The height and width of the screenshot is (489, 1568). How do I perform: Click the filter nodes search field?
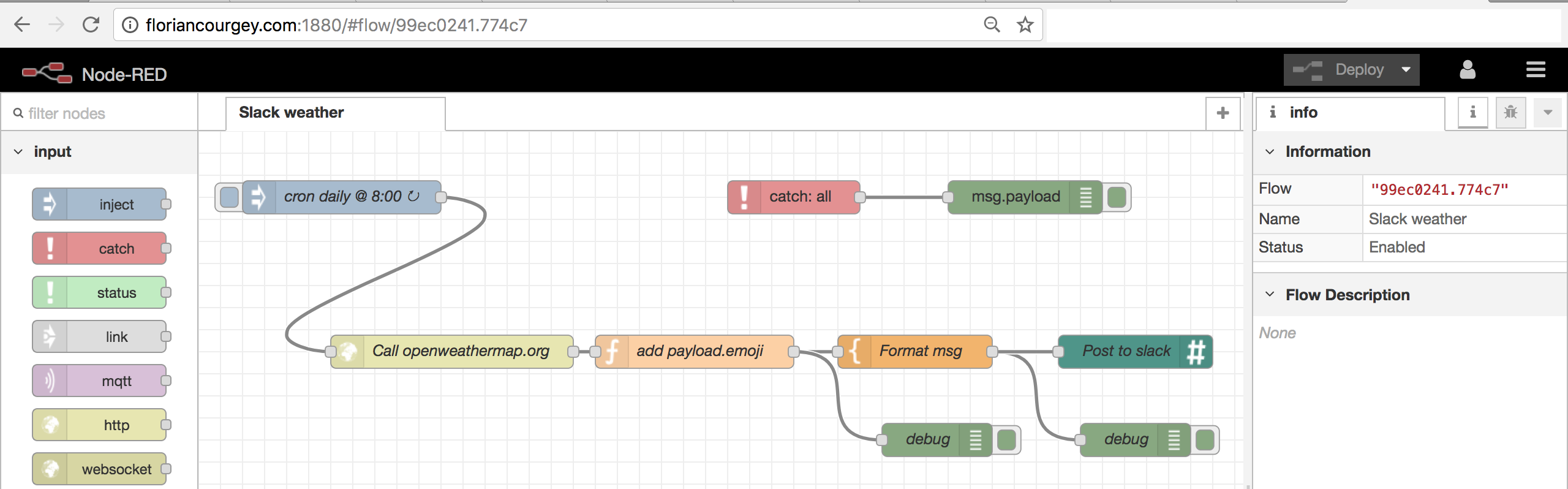point(104,113)
